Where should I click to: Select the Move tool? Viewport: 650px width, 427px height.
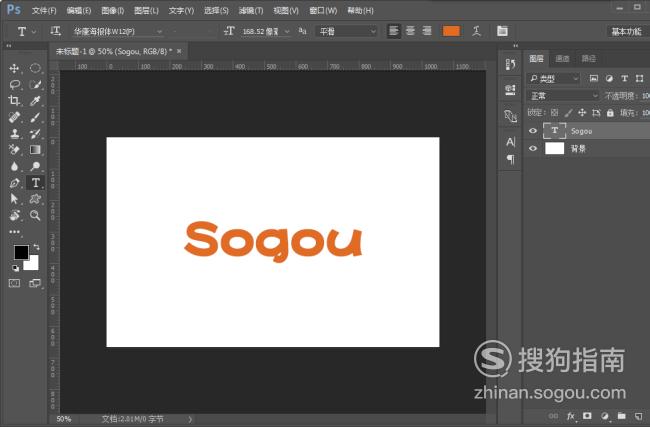[x=14, y=68]
